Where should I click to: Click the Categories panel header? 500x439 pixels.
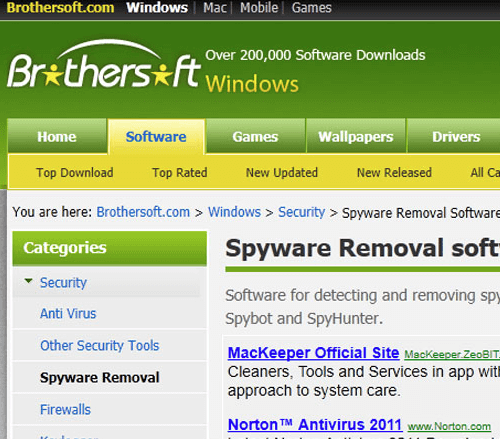pyautogui.click(x=110, y=248)
